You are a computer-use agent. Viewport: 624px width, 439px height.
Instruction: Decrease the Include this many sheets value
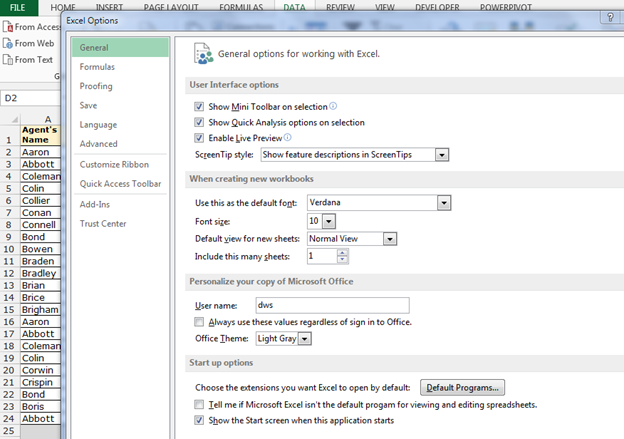(x=343, y=259)
